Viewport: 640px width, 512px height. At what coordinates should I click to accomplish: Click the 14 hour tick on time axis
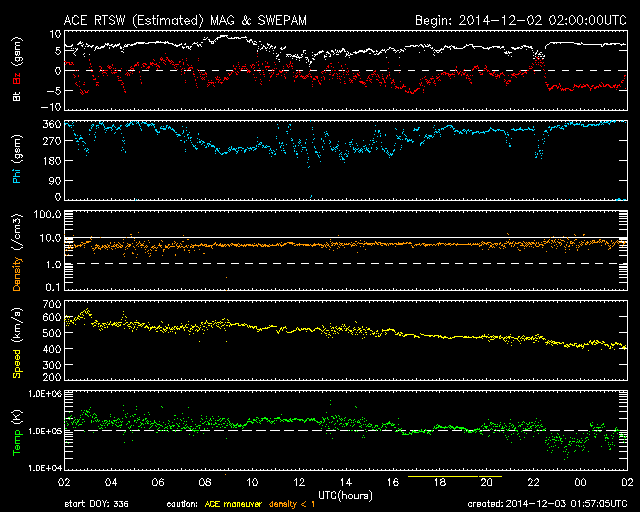(x=346, y=481)
